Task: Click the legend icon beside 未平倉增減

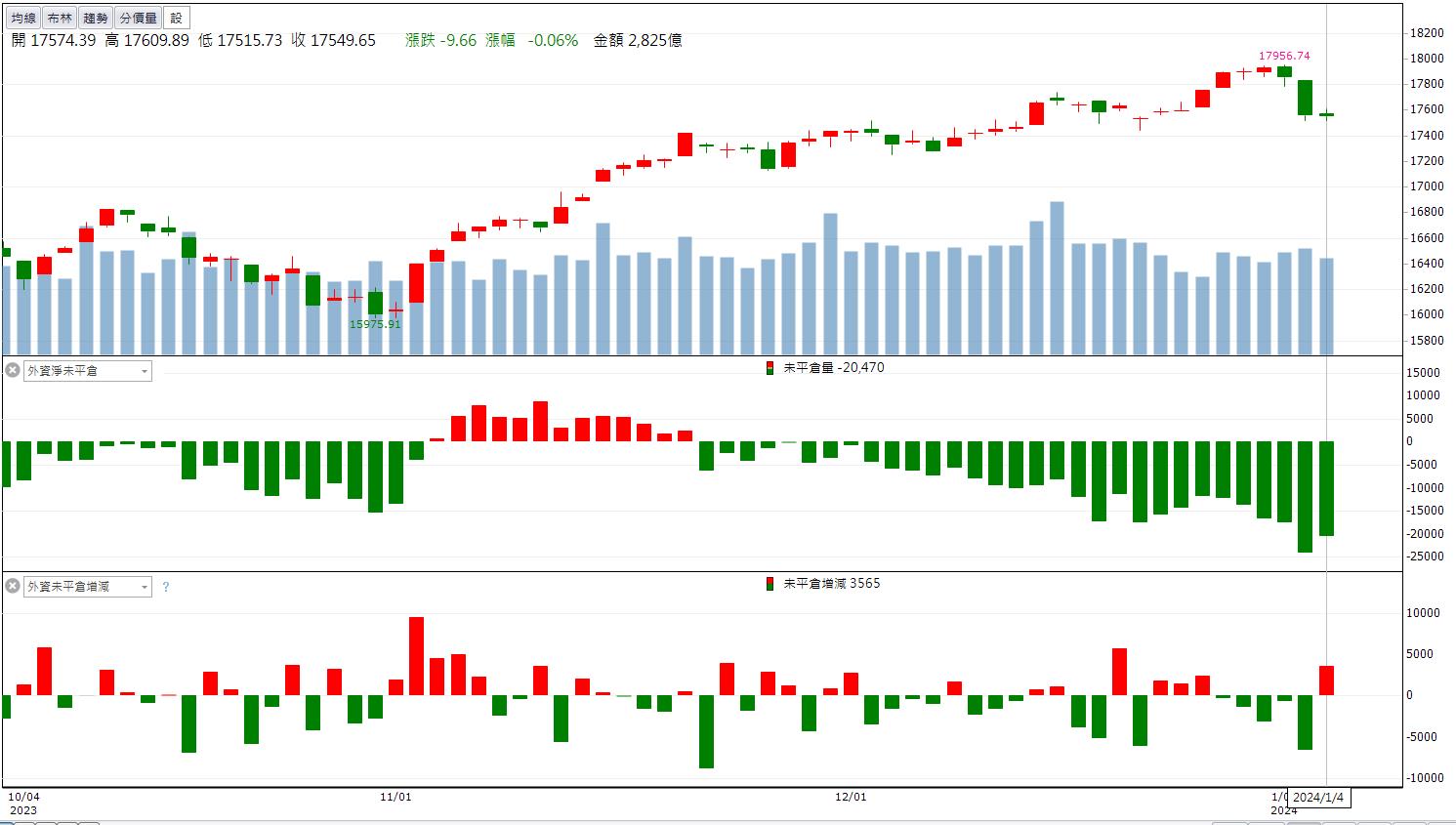Action: 770,584
